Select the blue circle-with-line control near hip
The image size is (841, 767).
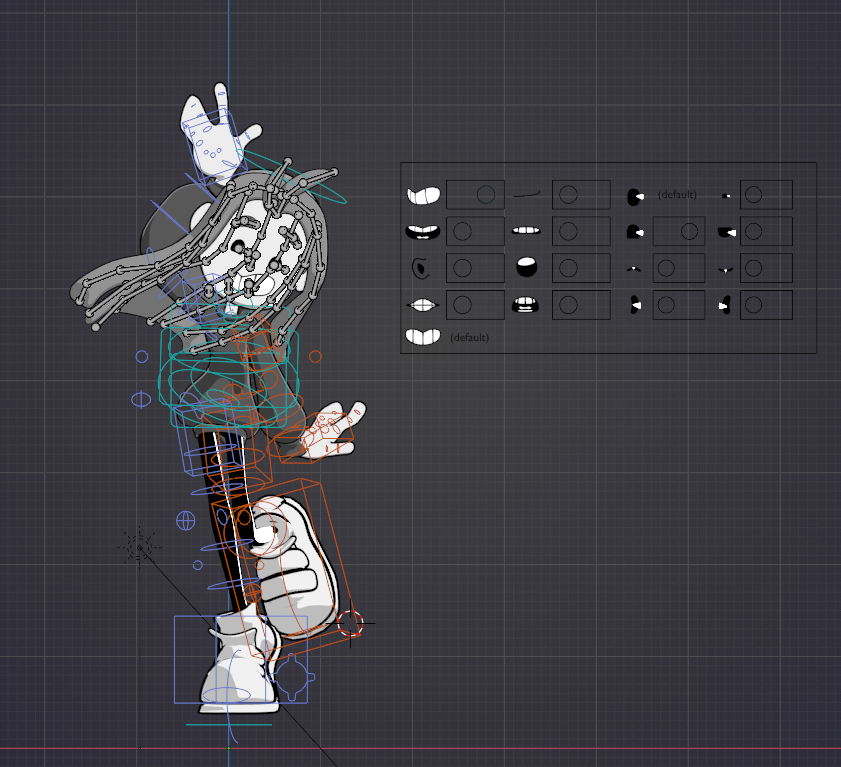tap(141, 400)
